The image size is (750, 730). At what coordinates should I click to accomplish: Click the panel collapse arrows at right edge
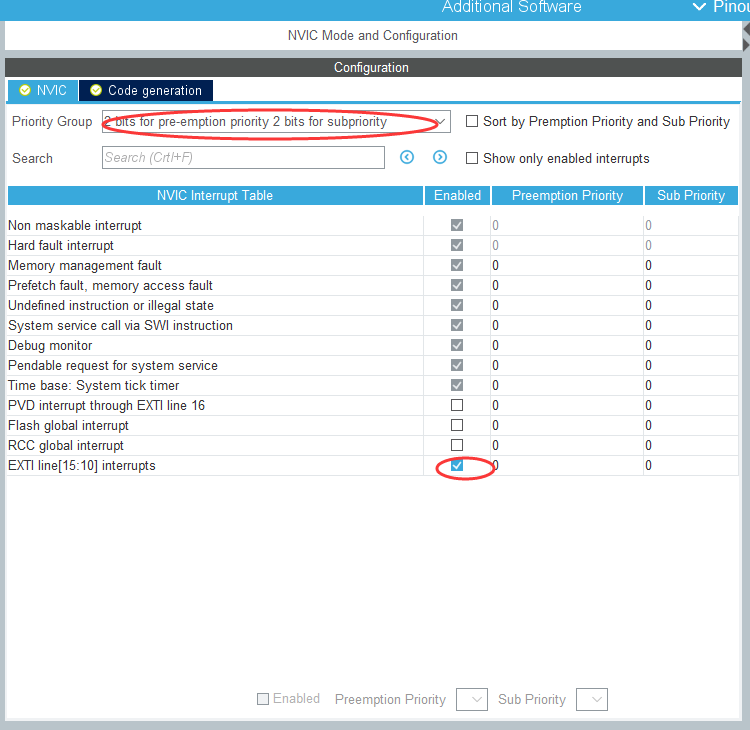pos(746,37)
